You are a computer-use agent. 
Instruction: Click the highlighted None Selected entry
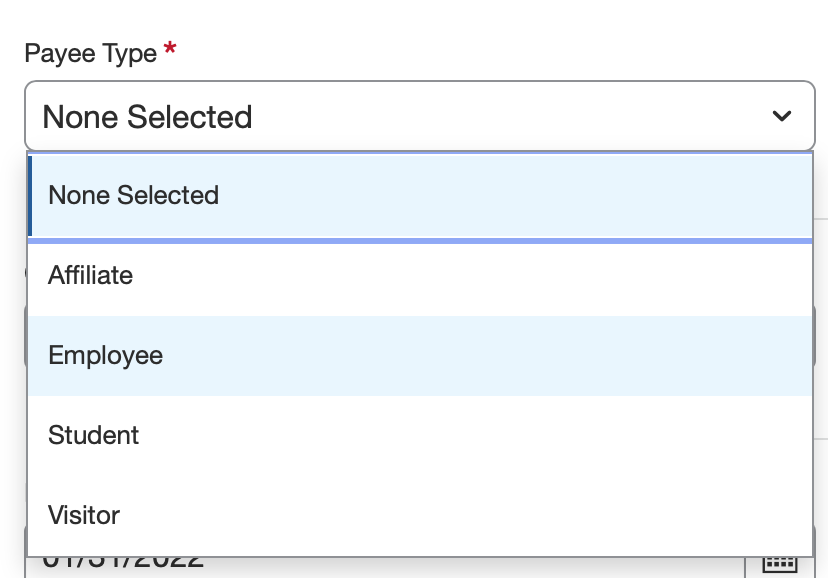pos(133,195)
